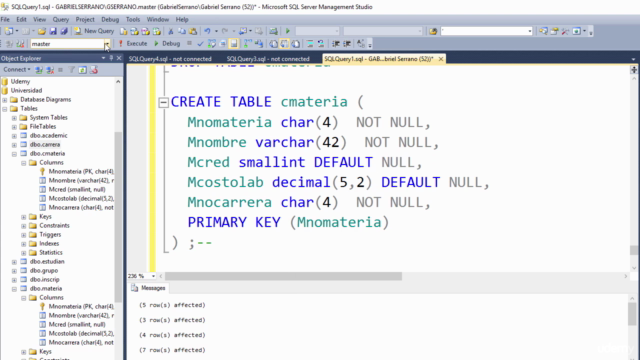This screenshot has height=360, width=640.
Task: Collapse the dbo.cmateria table node
Action: [14, 154]
